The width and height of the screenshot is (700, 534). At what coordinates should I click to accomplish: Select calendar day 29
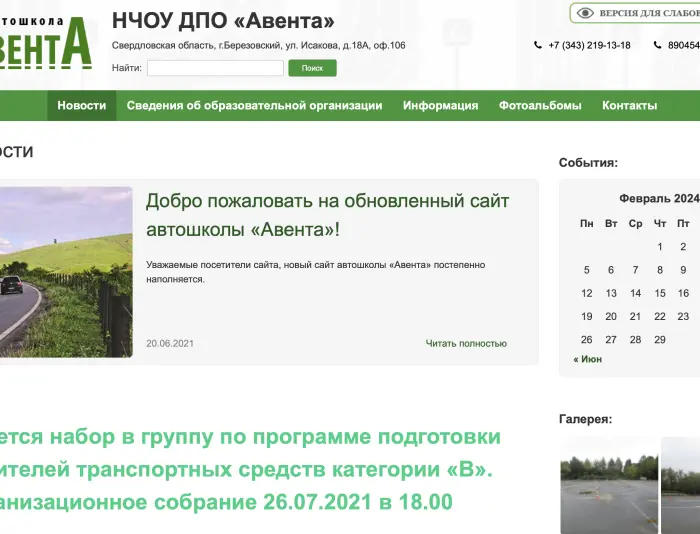click(660, 339)
